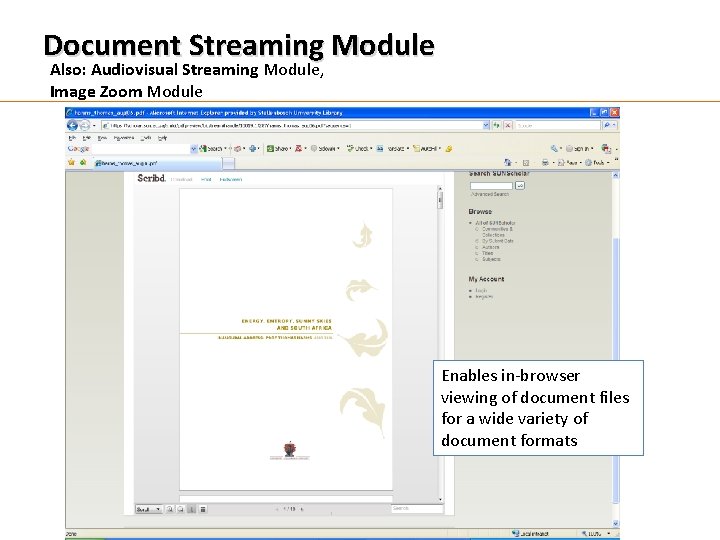The width and height of the screenshot is (720, 540).
Task: Click the Login link under My Account
Action: [481, 290]
